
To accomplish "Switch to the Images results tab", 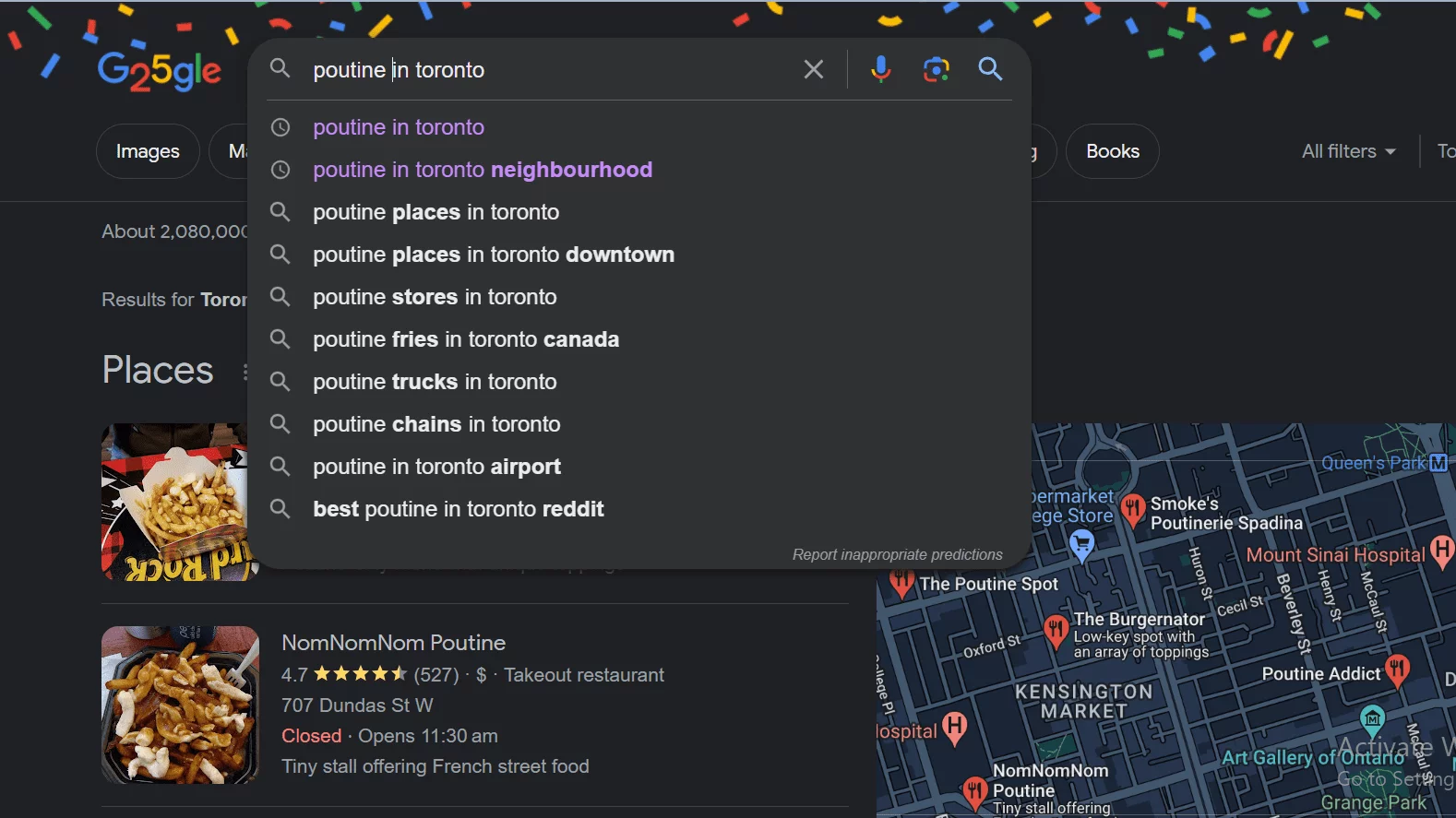I will 148,151.
